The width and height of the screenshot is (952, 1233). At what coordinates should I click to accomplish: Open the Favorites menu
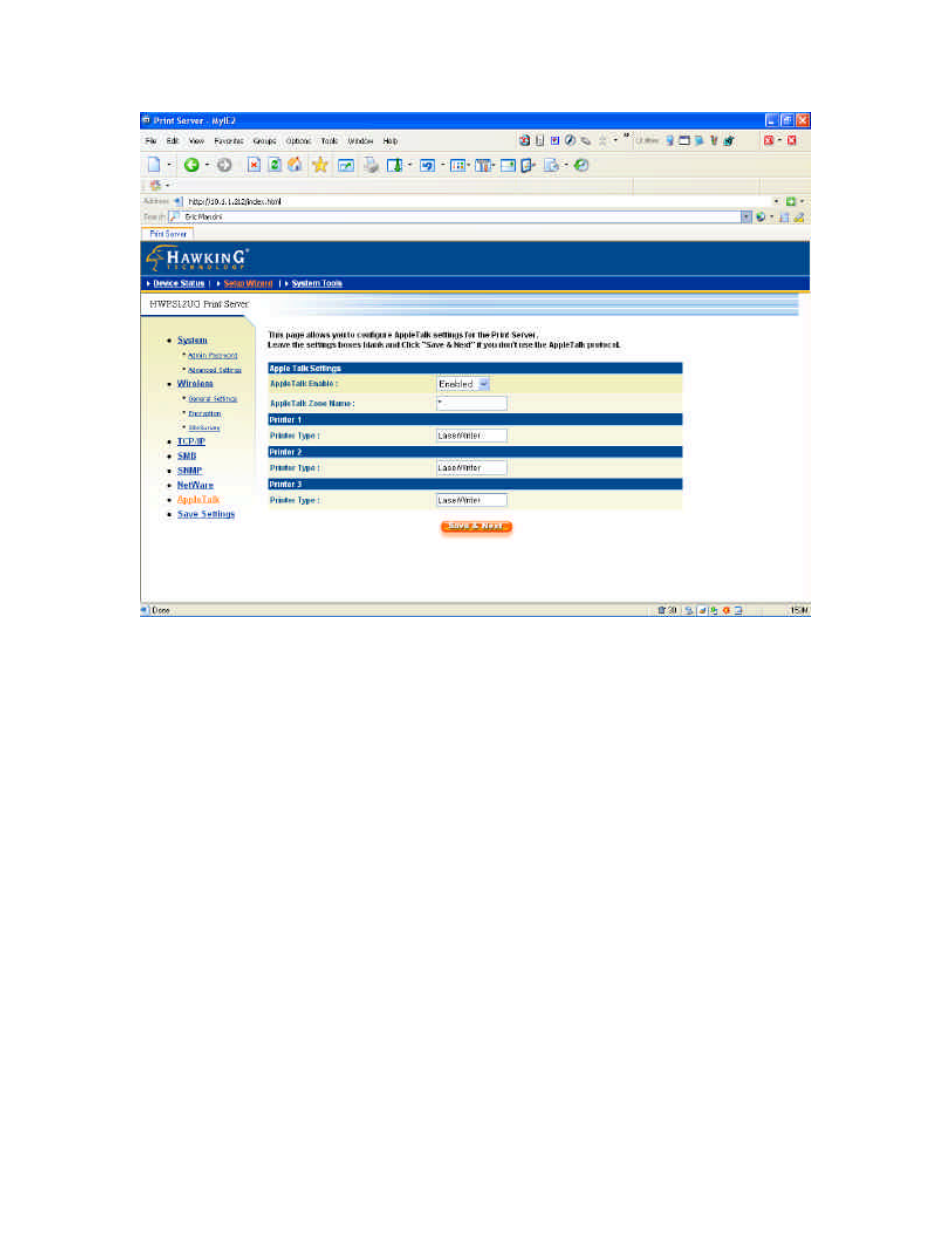point(229,141)
